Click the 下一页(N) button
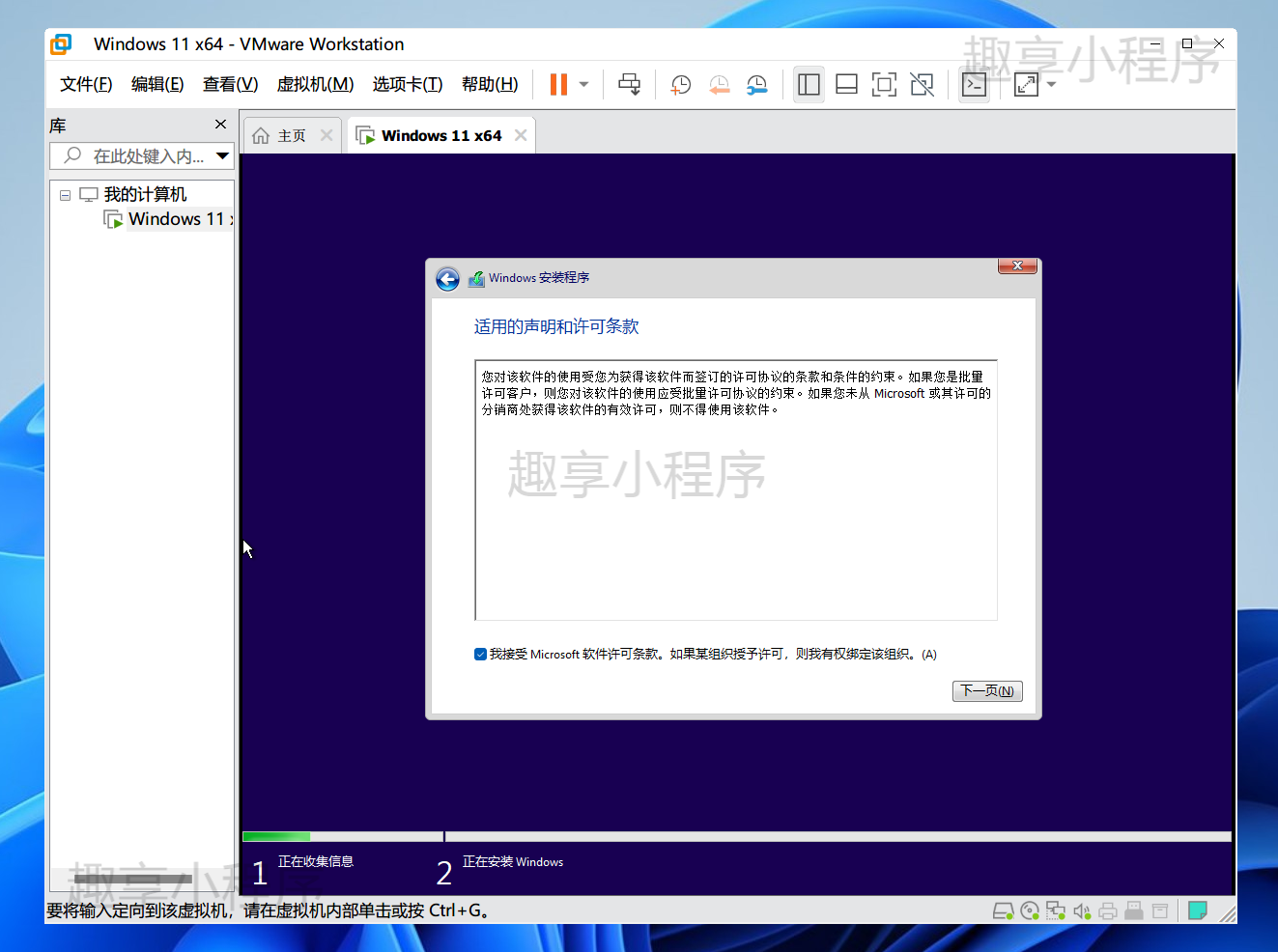 987,691
